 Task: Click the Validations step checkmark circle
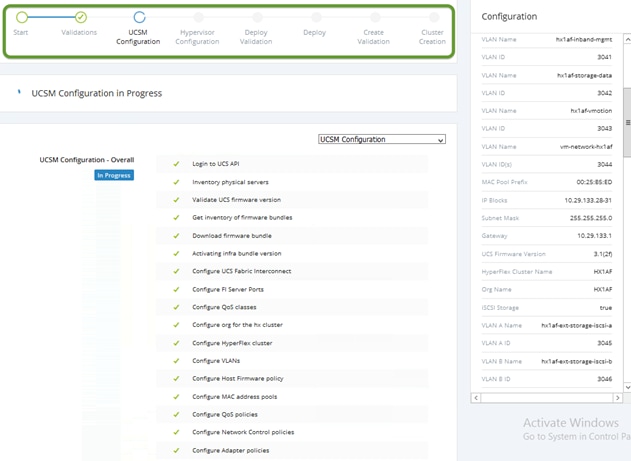(x=81, y=17)
